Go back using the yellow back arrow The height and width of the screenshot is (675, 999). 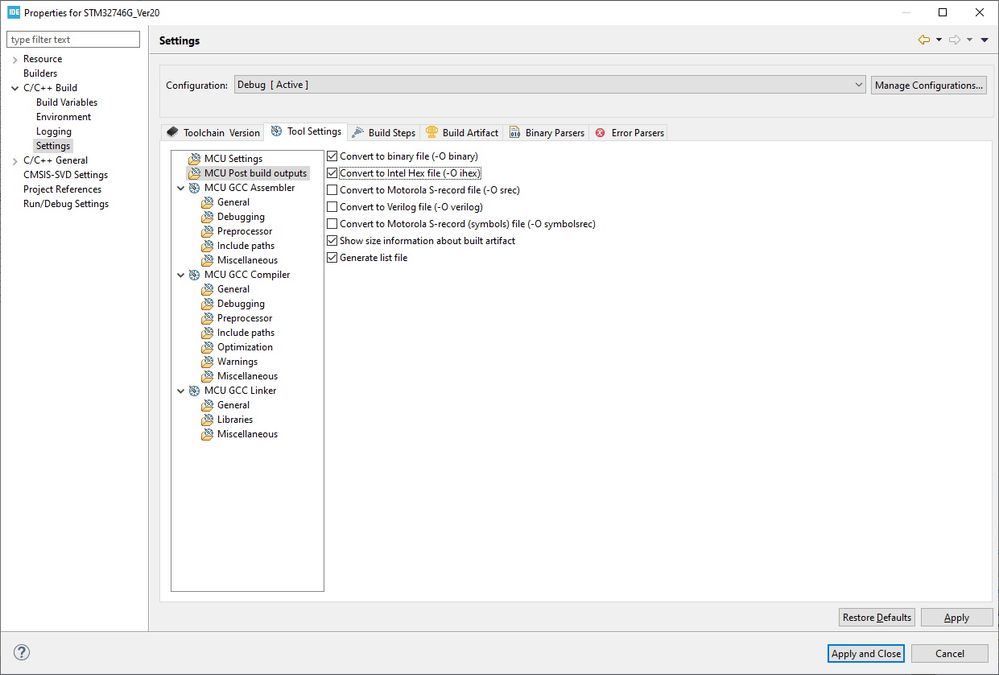(x=923, y=40)
